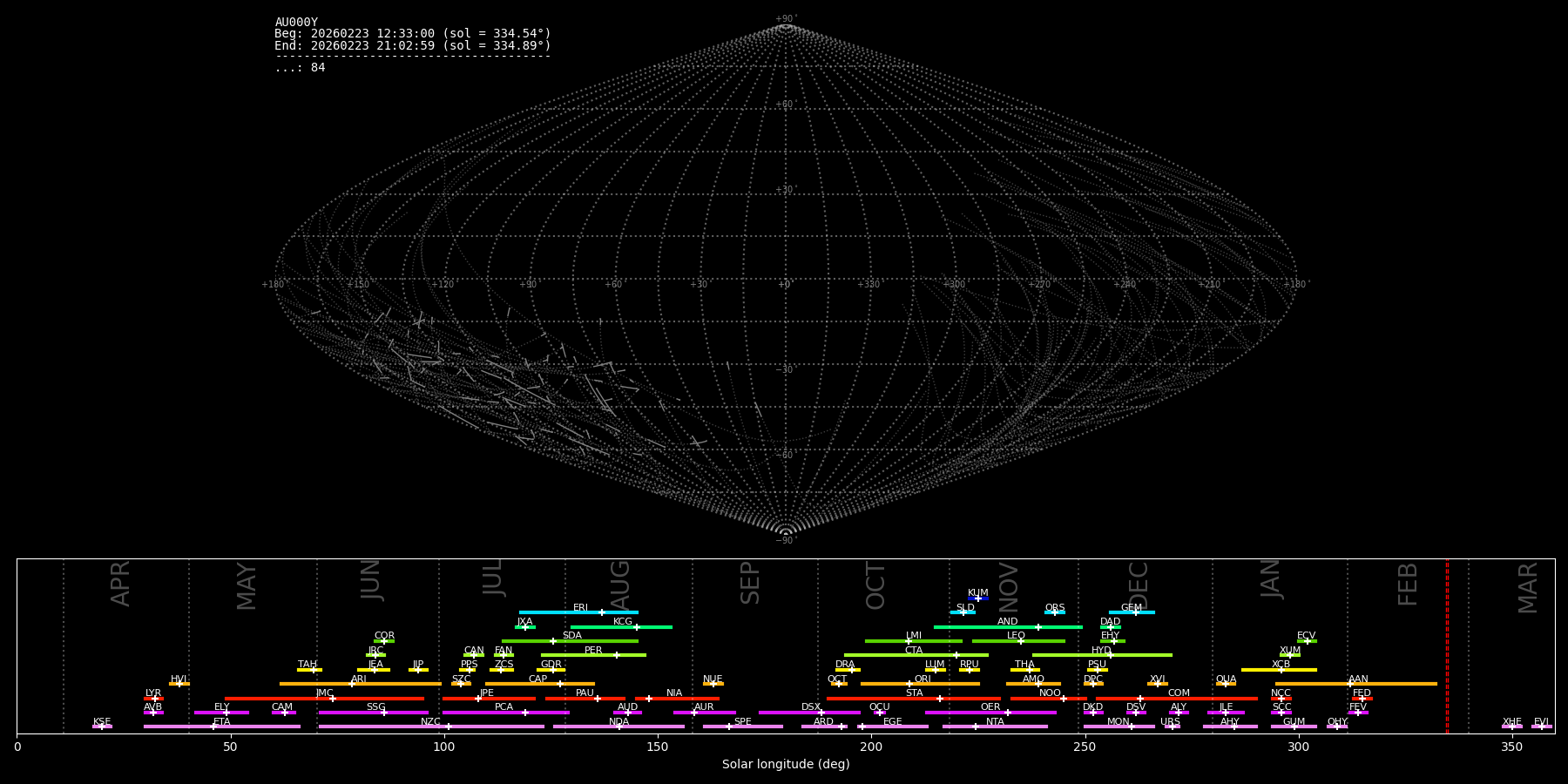The height and width of the screenshot is (784, 1568).
Task: Click the red dashed current solar longitude line
Action: (x=1447, y=645)
